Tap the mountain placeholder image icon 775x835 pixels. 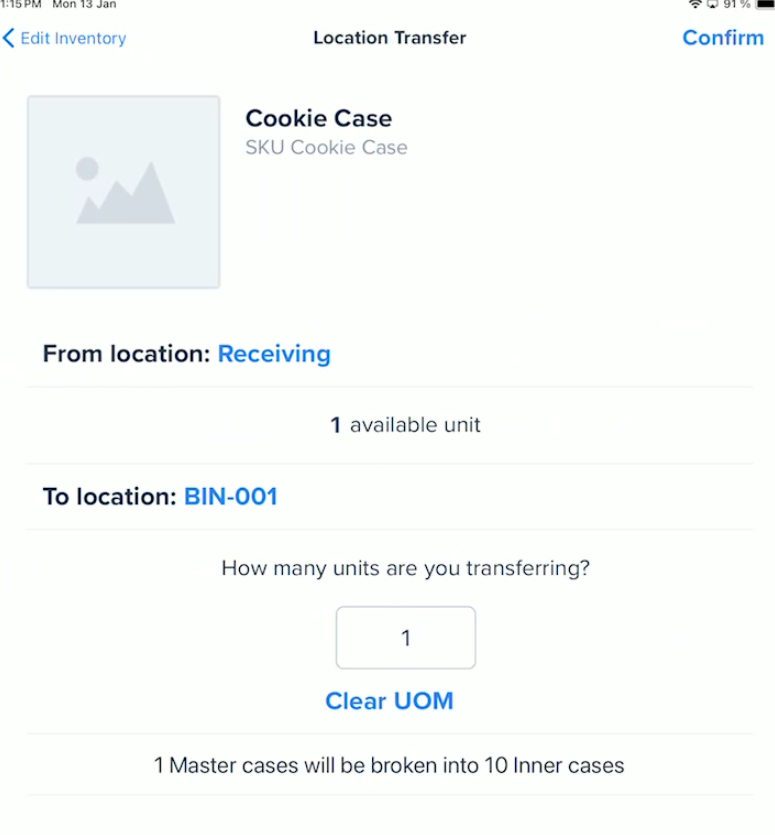point(126,193)
